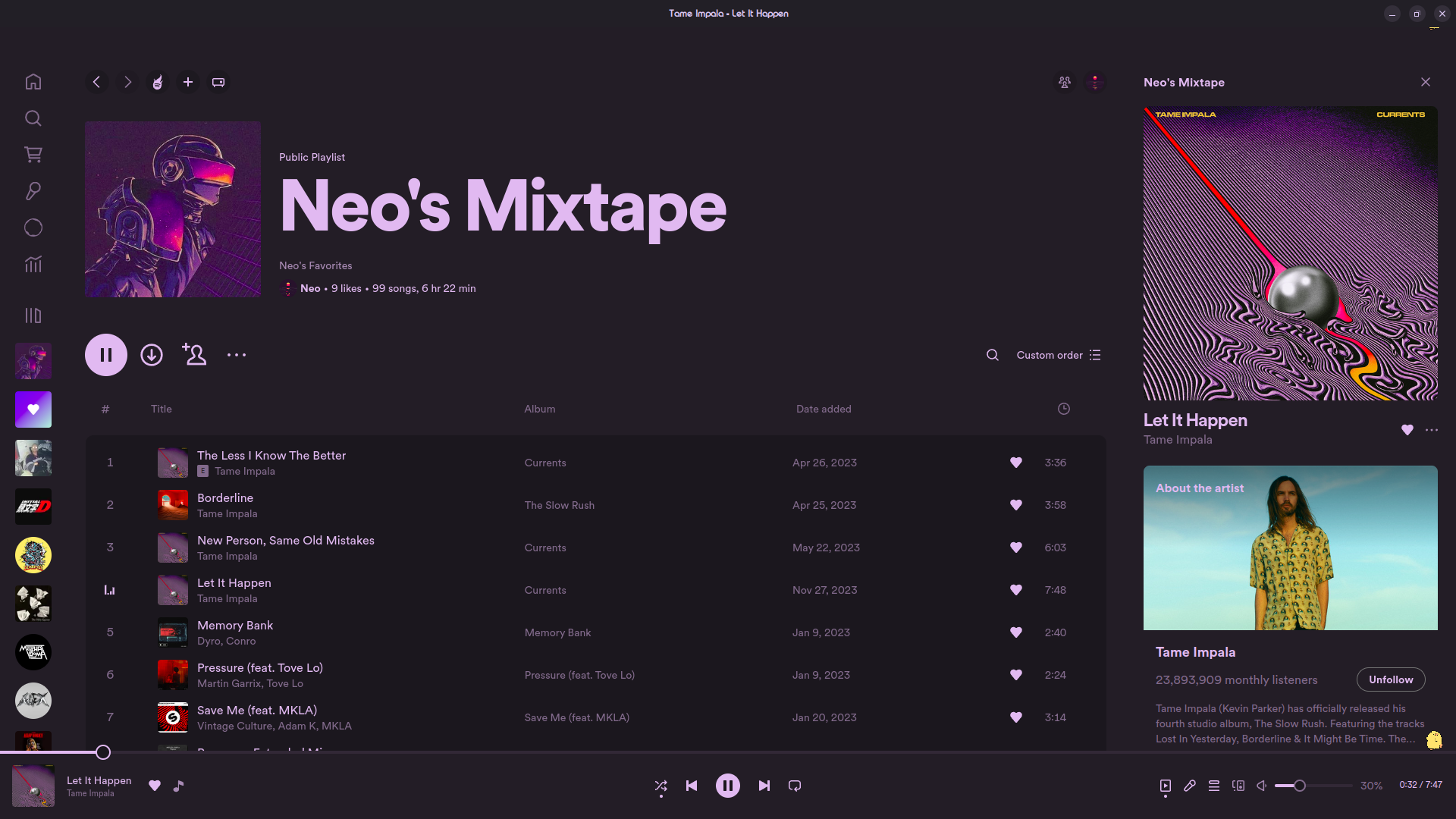Viewport: 1456px width, 819px height.
Task: Invite collaborators with add-user icon
Action: point(194,355)
